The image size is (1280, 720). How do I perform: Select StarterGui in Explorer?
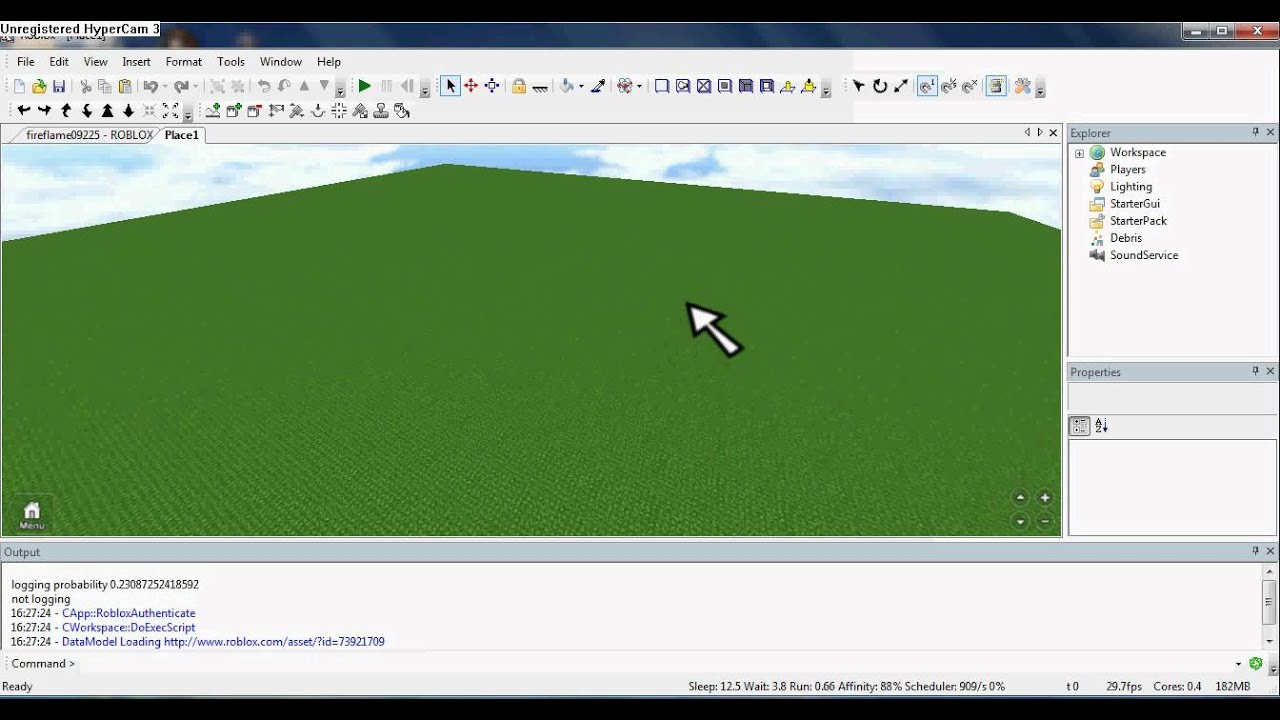click(x=1134, y=204)
